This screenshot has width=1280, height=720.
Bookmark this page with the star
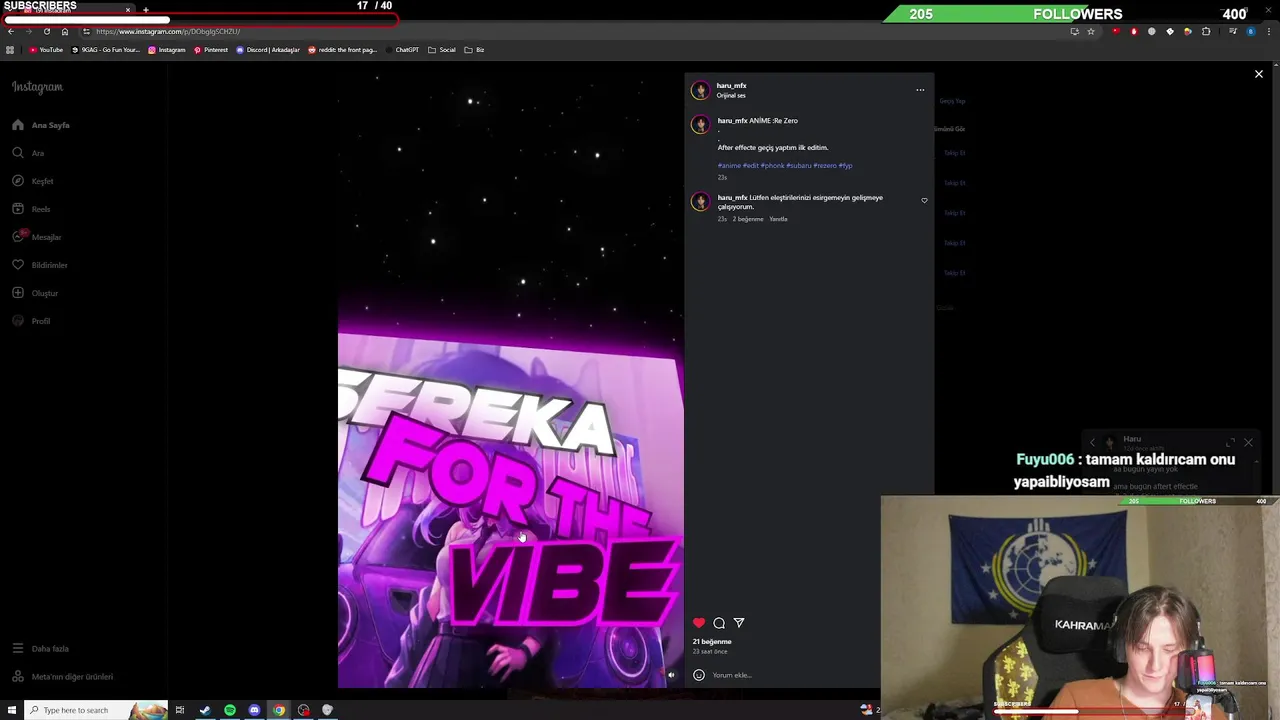[x=1091, y=32]
